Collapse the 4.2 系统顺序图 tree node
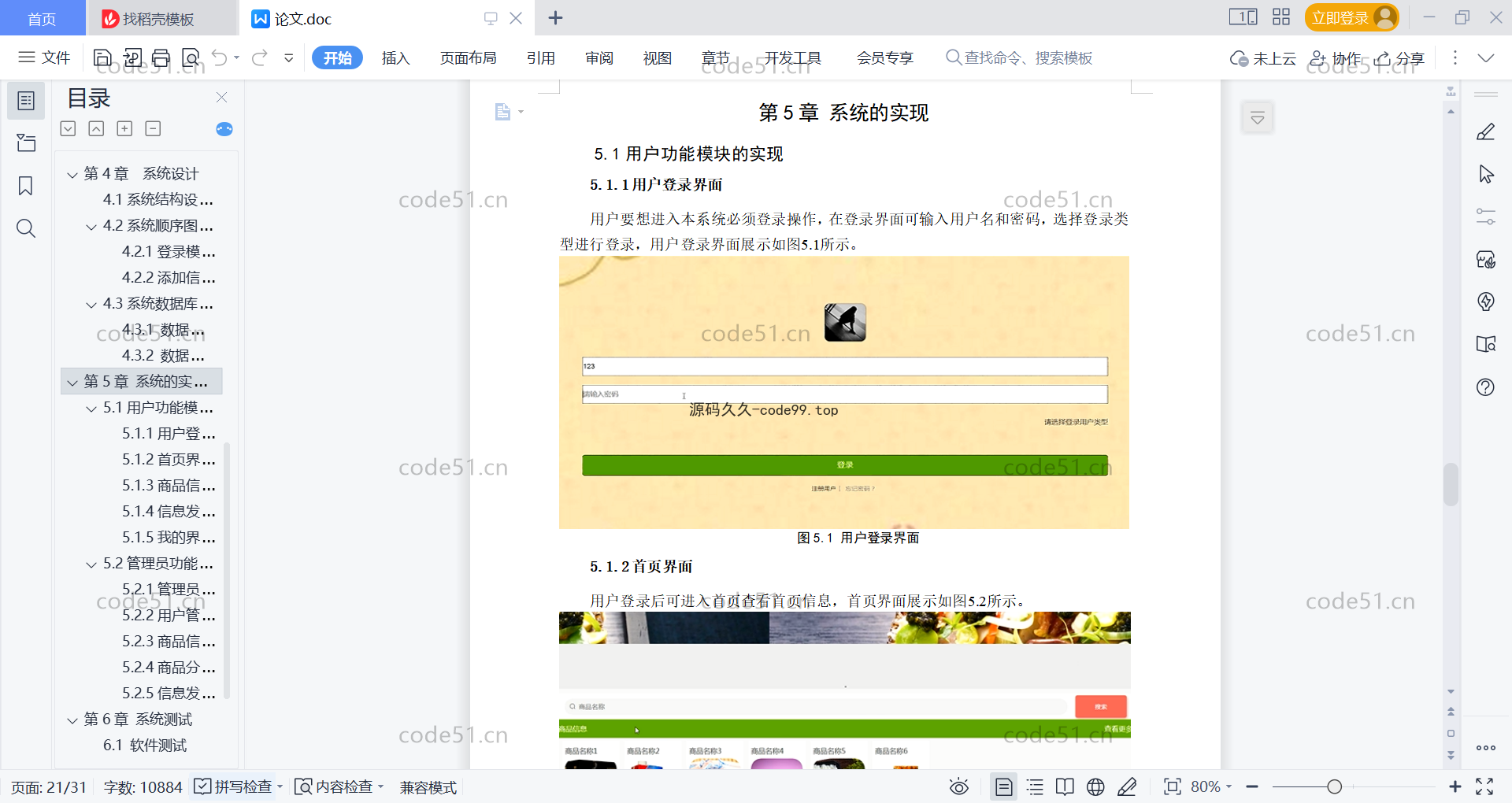This screenshot has width=1512, height=803. coord(91,226)
